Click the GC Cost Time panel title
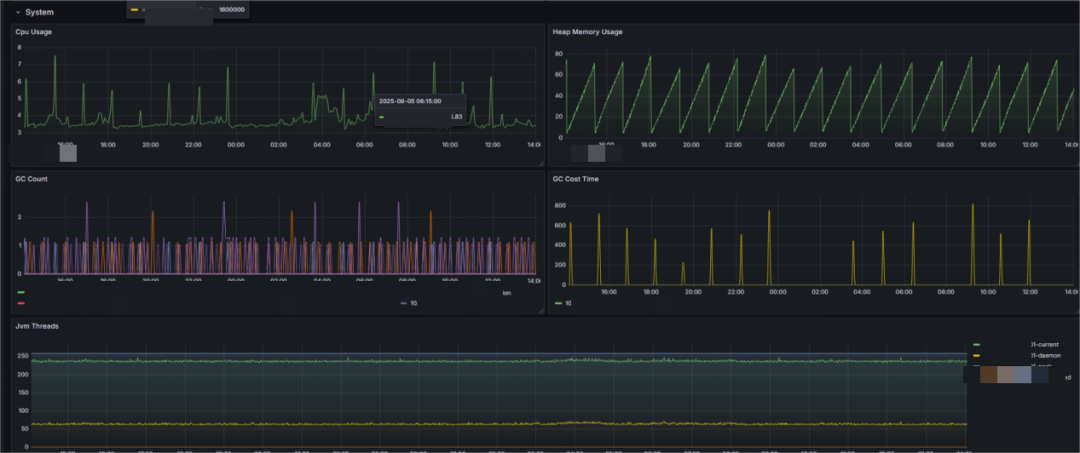This screenshot has height=453, width=1080. pyautogui.click(x=575, y=179)
